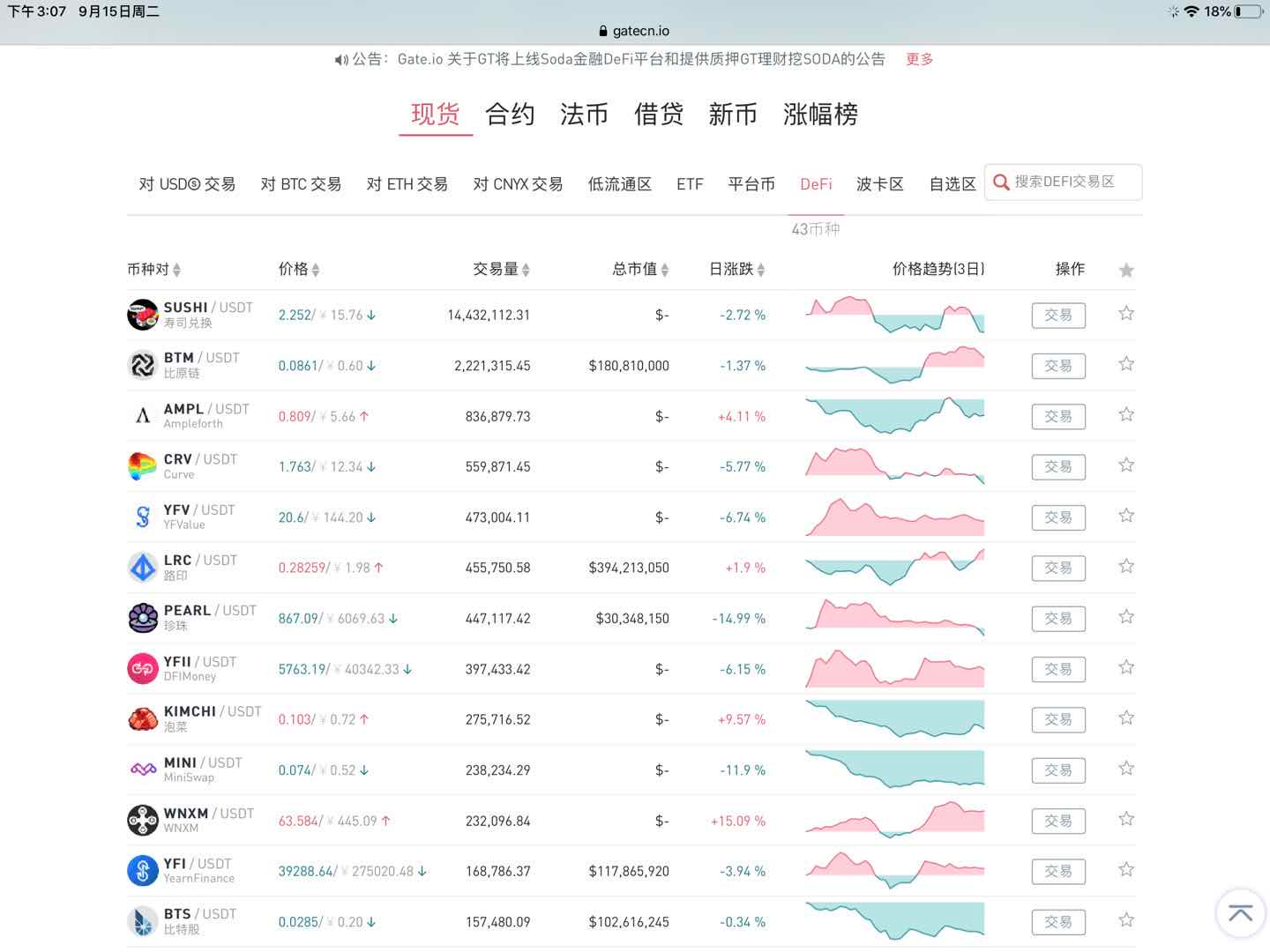Sort by 币种对 column
The image size is (1270, 952).
pyautogui.click(x=154, y=270)
